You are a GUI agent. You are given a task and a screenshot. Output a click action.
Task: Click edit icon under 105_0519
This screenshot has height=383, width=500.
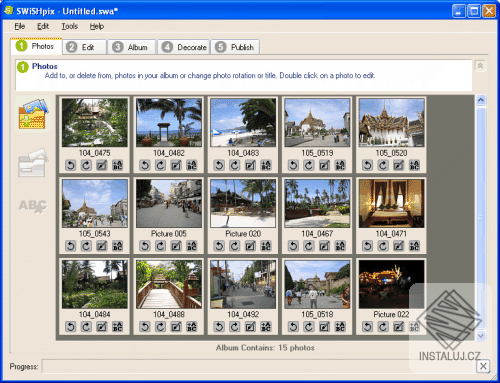point(325,165)
